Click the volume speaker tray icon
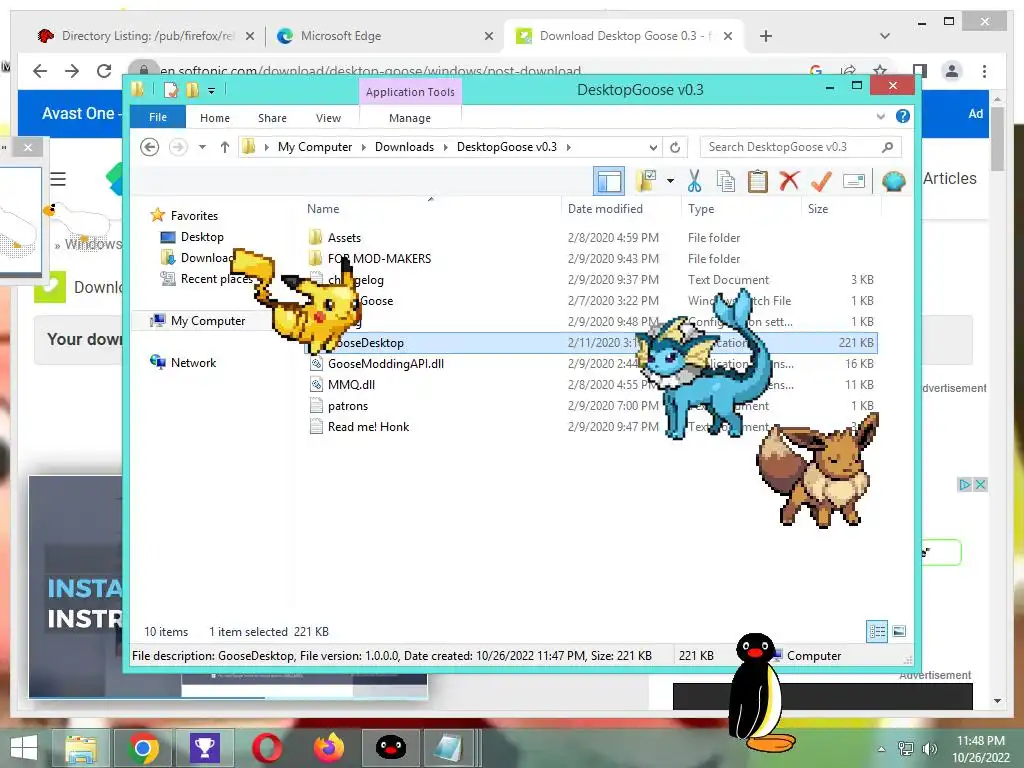 pyautogui.click(x=929, y=748)
